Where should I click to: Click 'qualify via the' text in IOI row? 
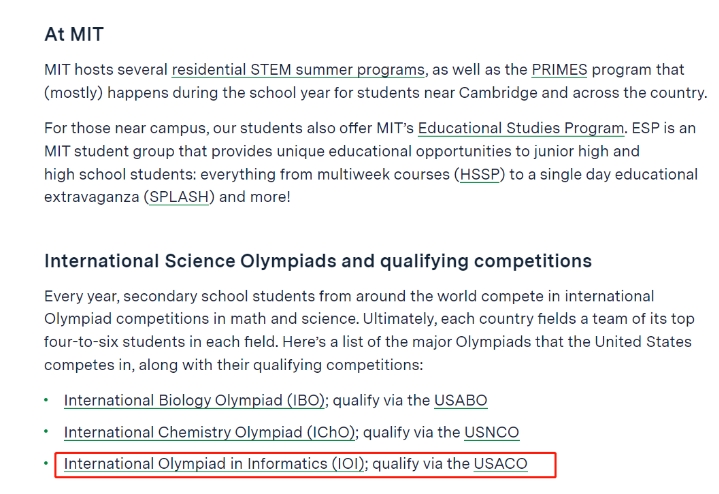point(420,464)
